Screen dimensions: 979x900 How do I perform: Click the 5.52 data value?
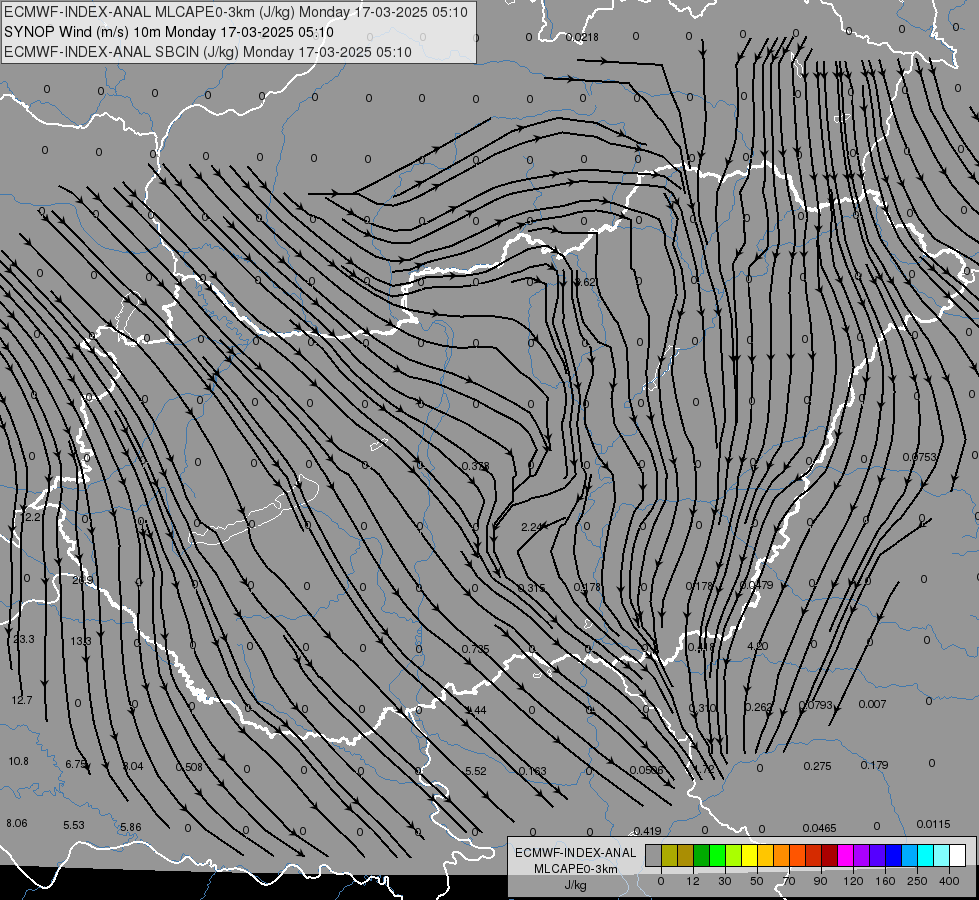point(476,771)
